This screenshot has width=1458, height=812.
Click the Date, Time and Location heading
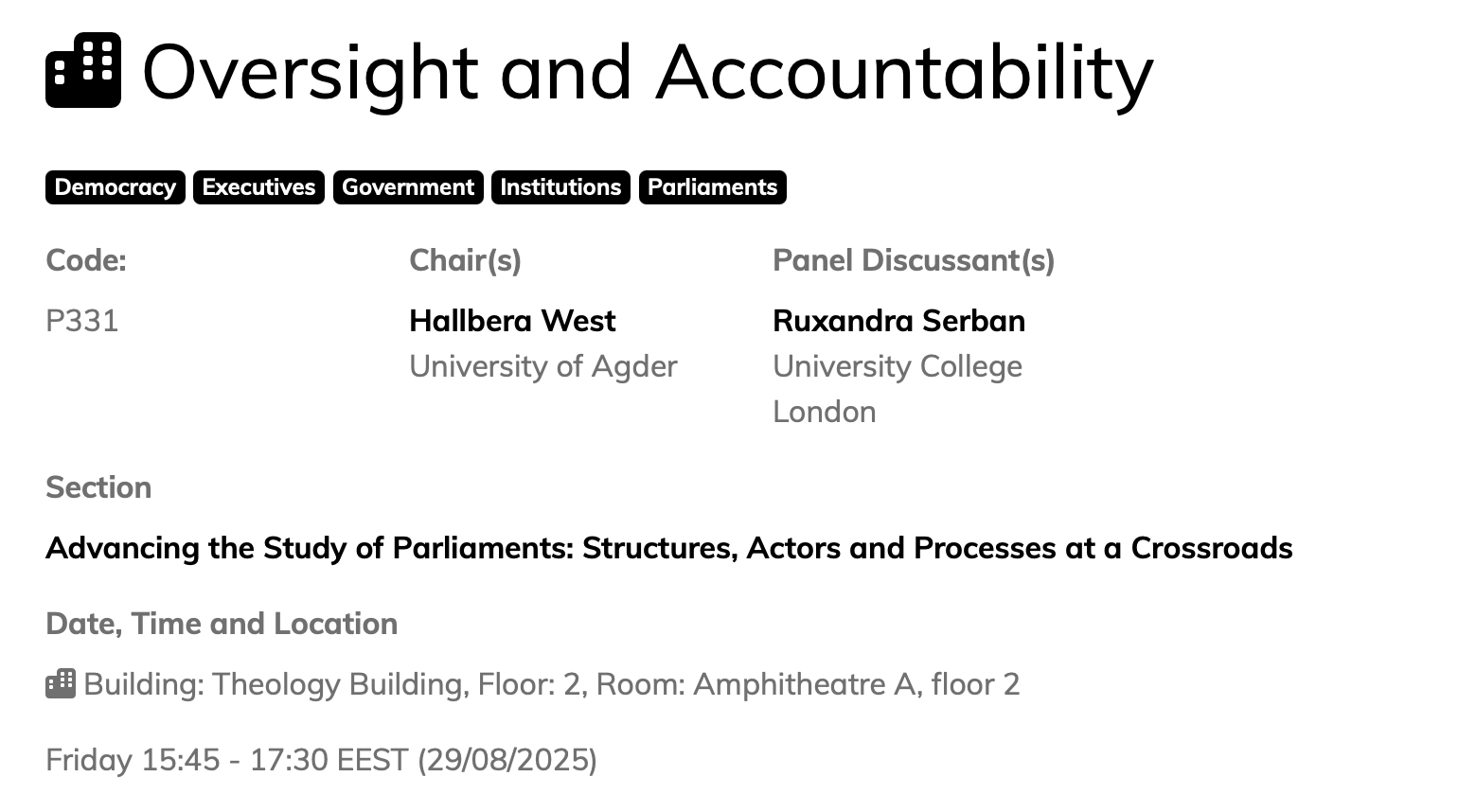pos(222,624)
